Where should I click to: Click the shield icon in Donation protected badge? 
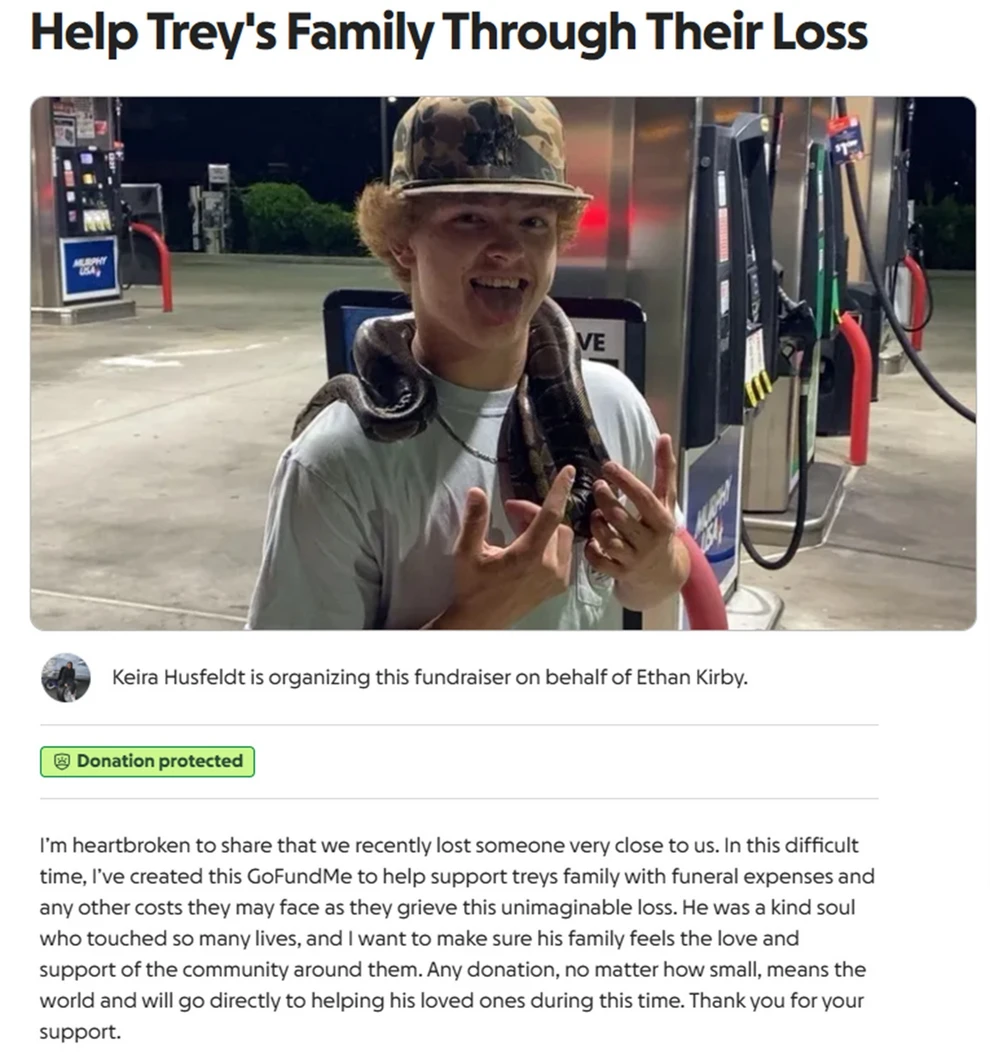[61, 762]
